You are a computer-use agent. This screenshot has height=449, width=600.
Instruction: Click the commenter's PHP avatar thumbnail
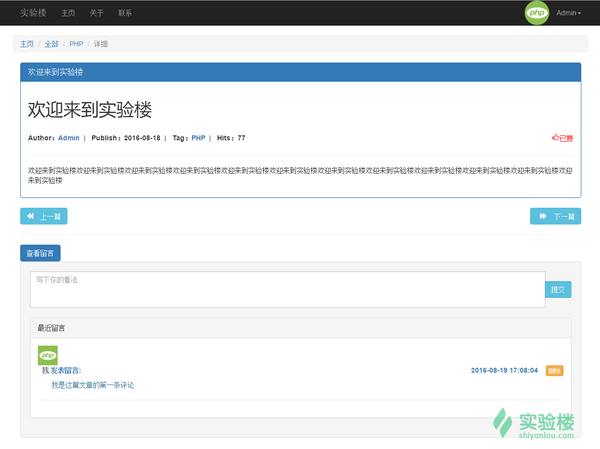[x=48, y=355]
